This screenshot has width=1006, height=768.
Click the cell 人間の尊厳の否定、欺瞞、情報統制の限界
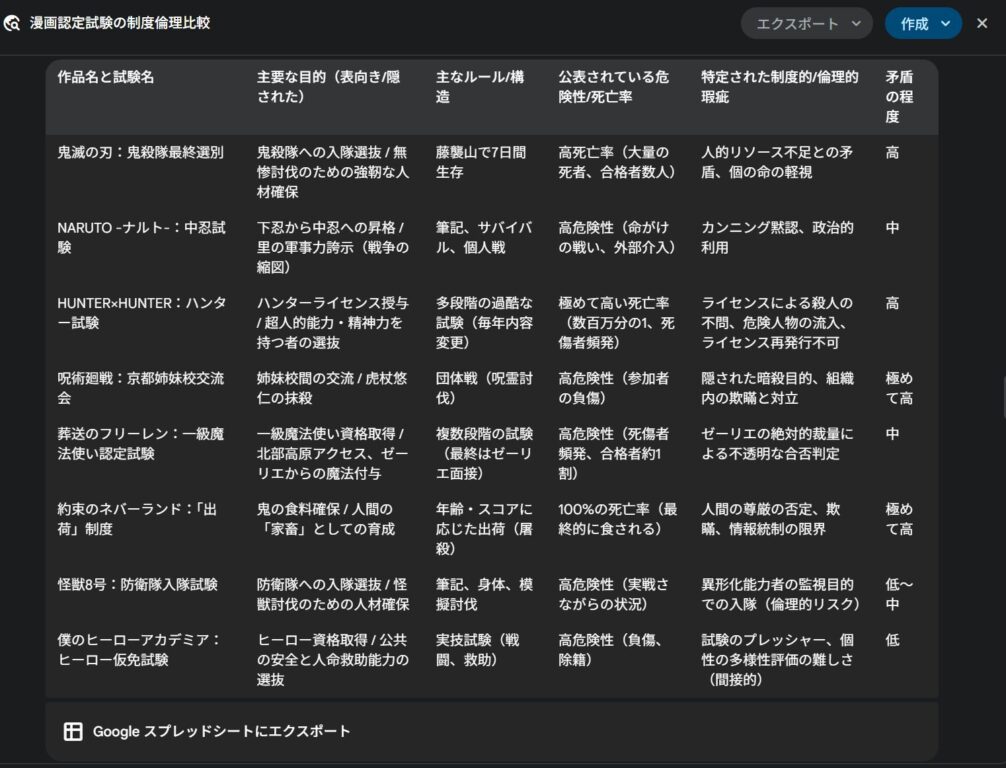click(771, 518)
